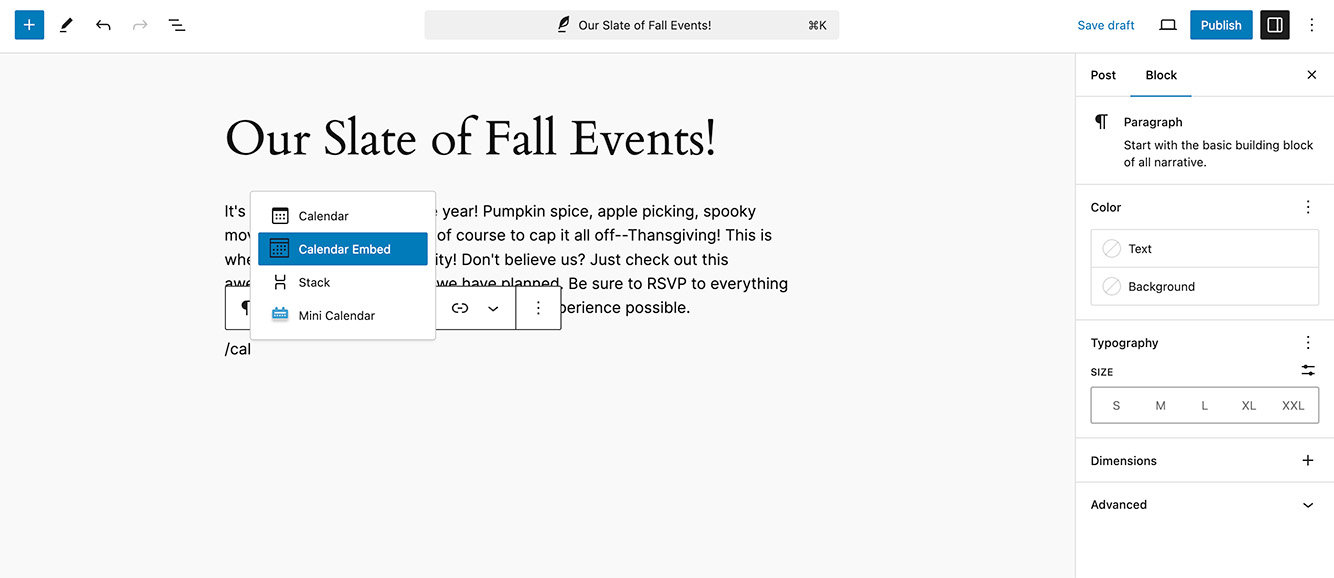Toggle the Settings sidebar panel
1334x578 pixels.
1274,25
